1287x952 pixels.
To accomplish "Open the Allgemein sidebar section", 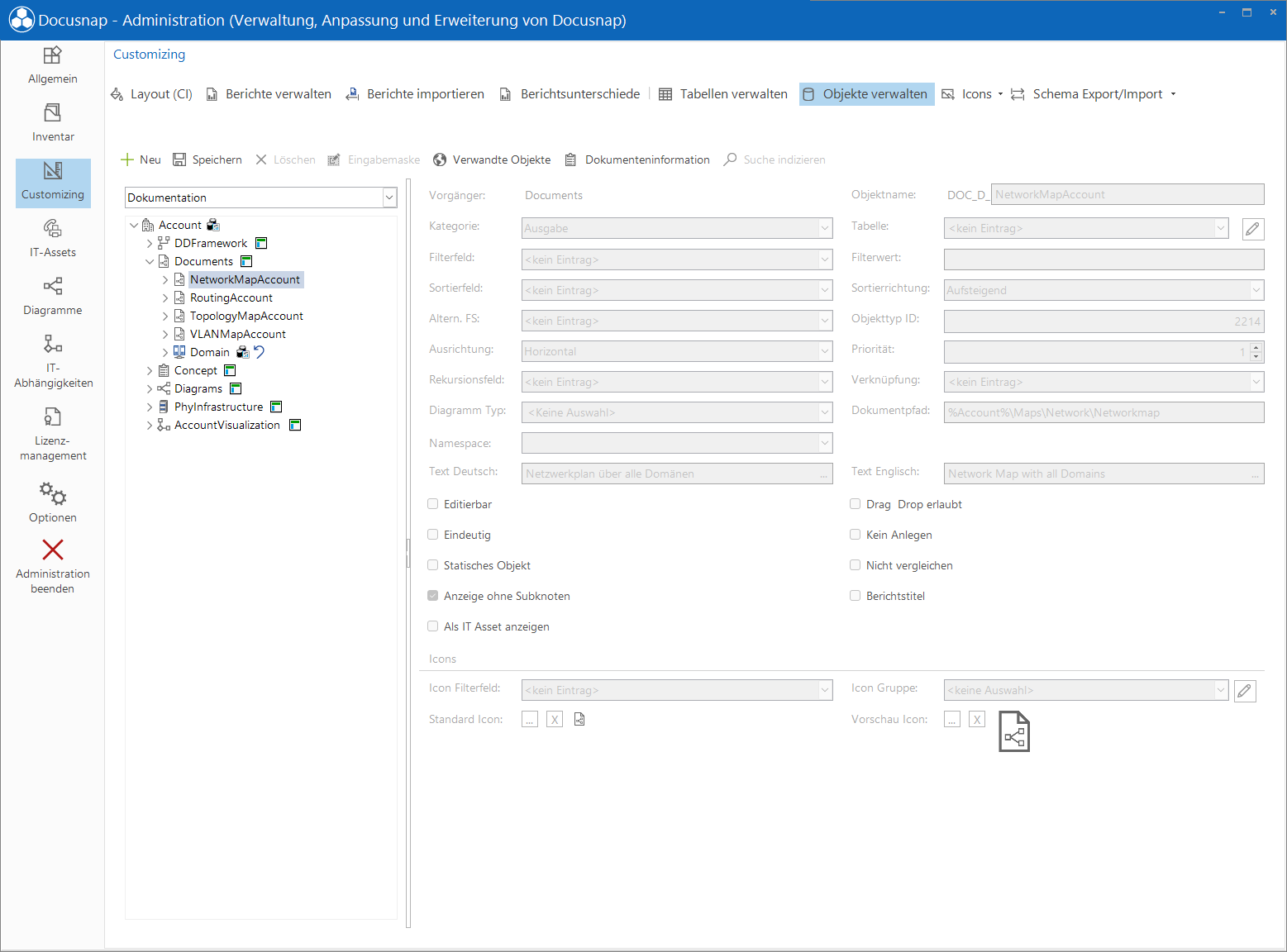I will (x=53, y=65).
